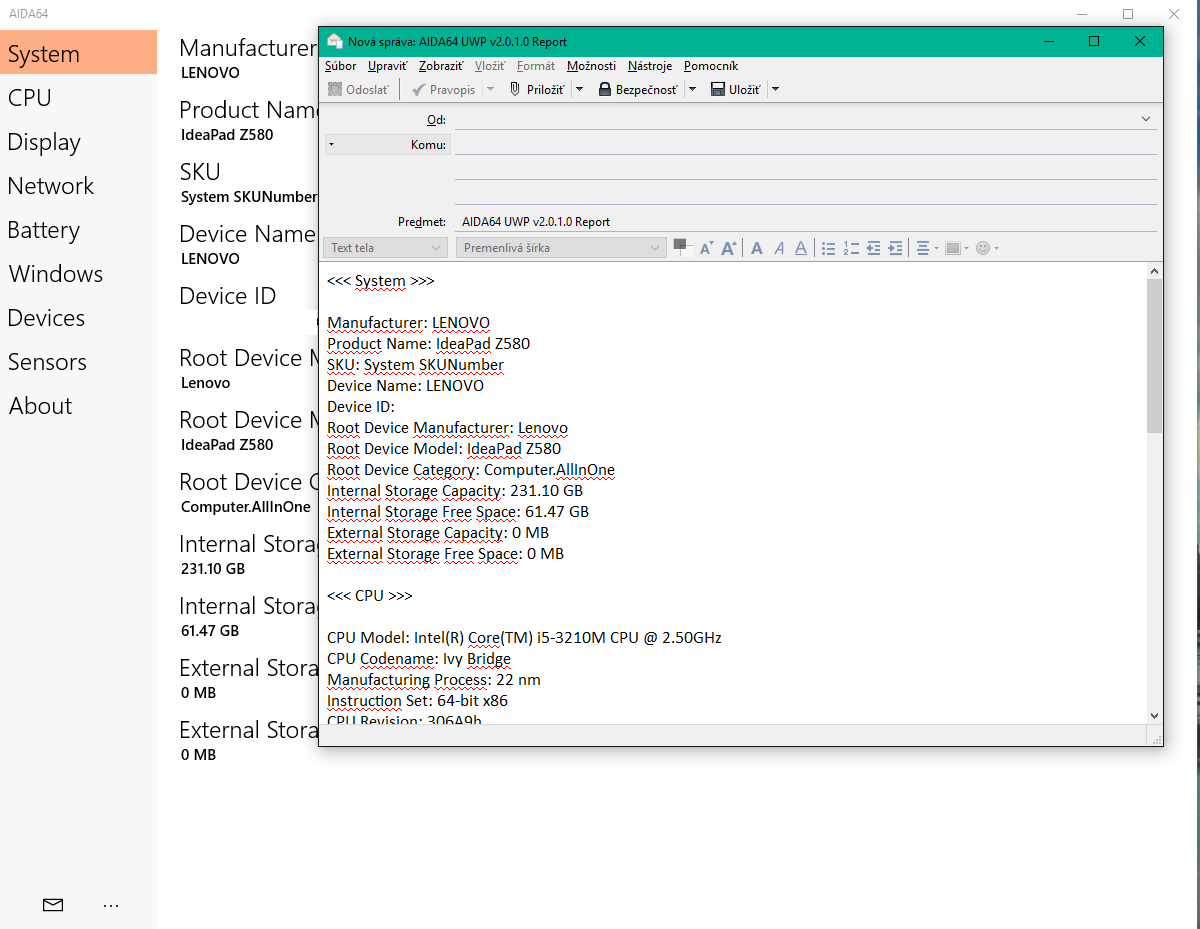
Task: Open the insert image/object dropdown
Action: click(956, 248)
